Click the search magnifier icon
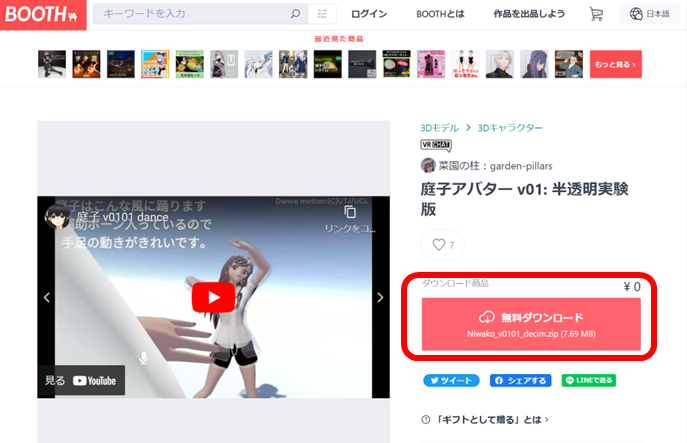Viewport: 687px width, 443px height. (x=294, y=15)
